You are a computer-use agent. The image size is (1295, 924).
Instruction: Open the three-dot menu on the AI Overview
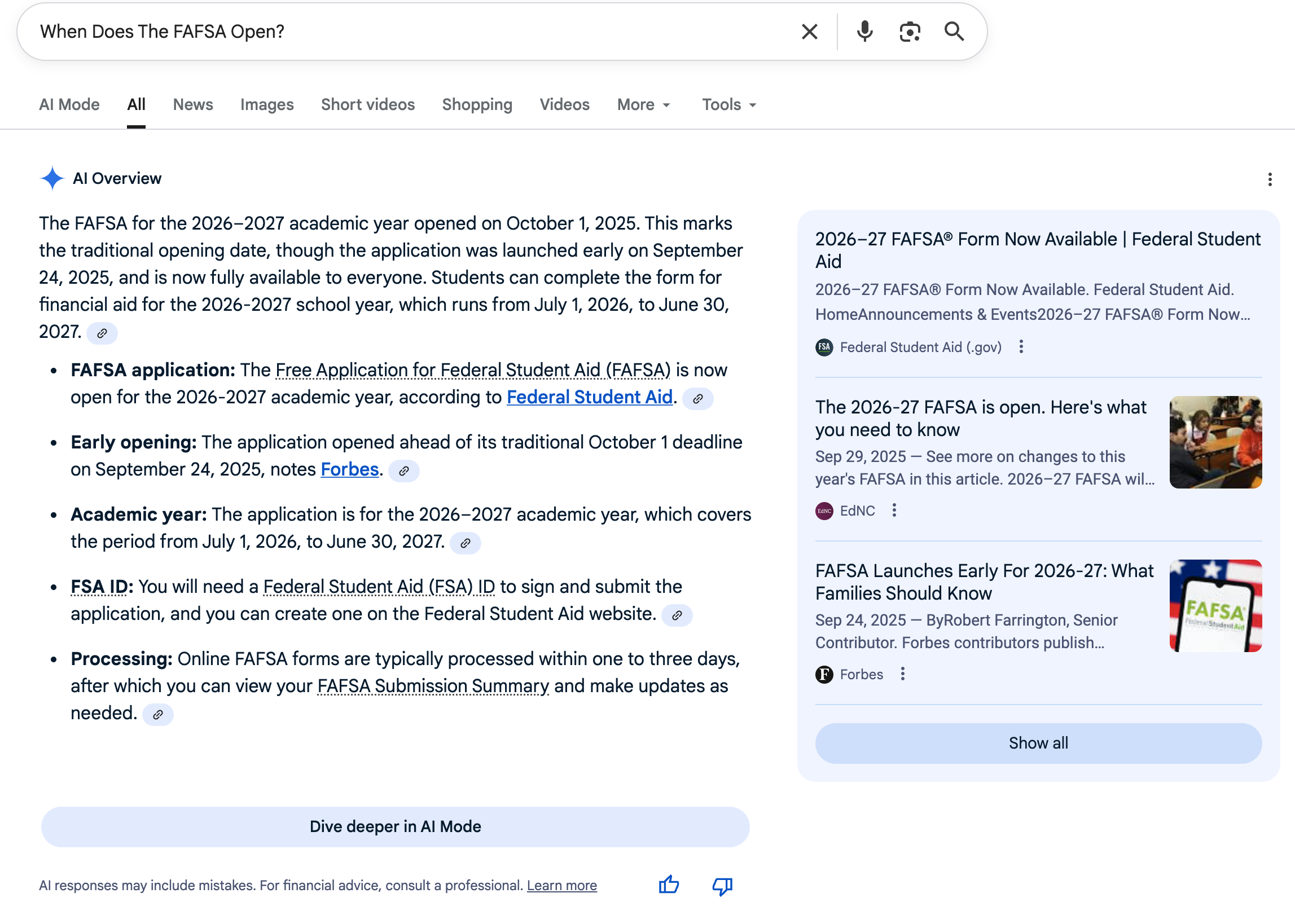[1269, 178]
